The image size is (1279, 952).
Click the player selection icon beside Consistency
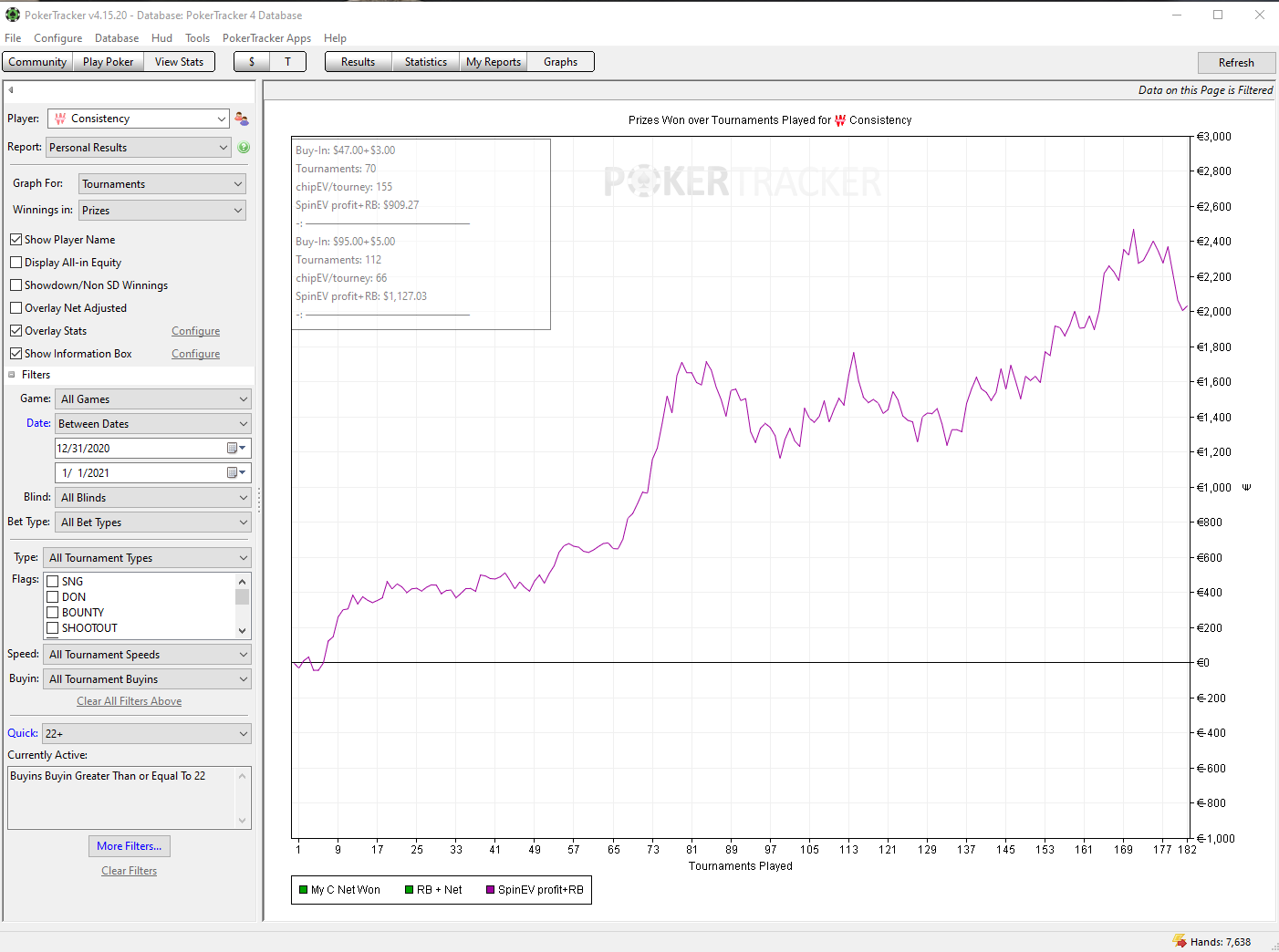(x=242, y=119)
